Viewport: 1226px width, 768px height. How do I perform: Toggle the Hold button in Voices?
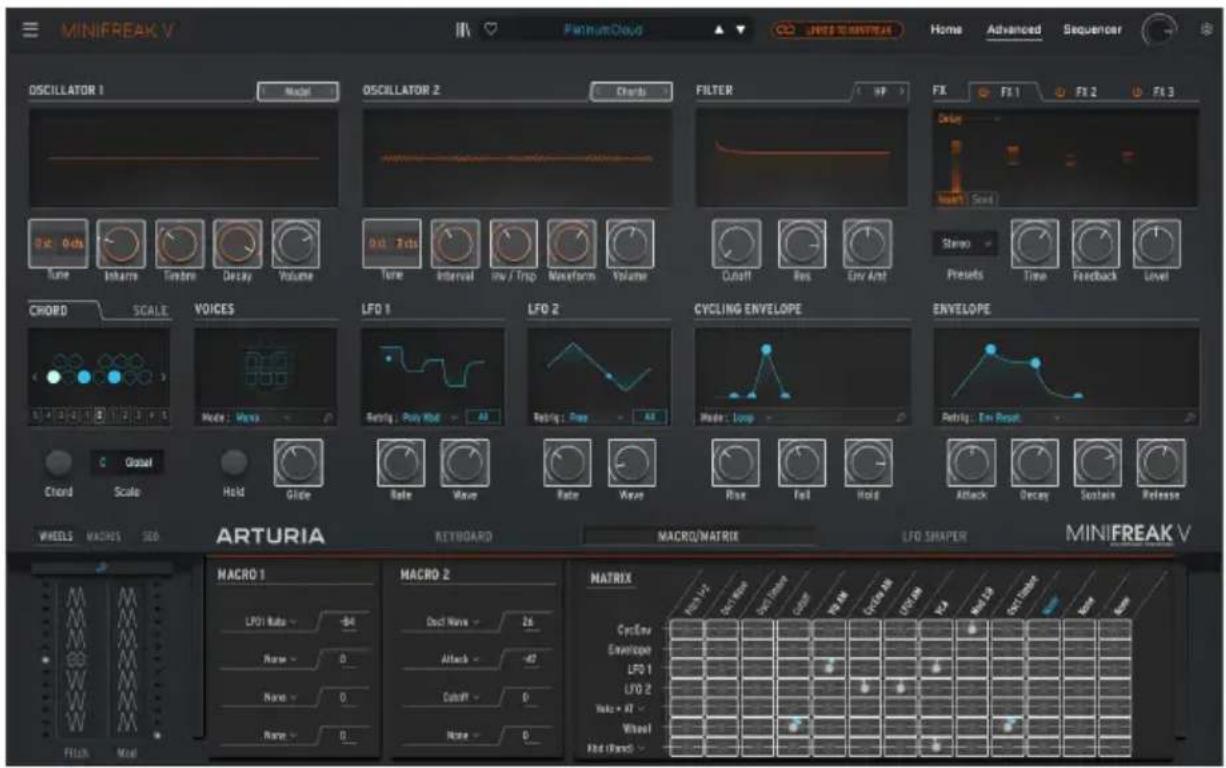click(x=234, y=462)
